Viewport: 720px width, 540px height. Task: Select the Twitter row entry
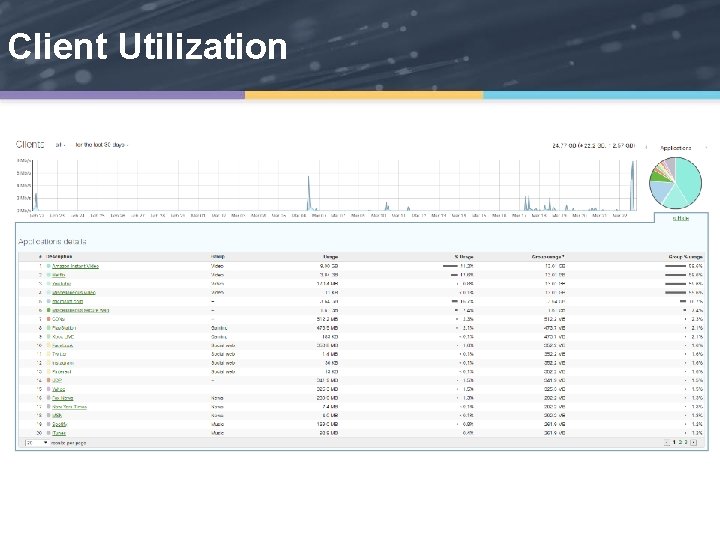coord(59,354)
